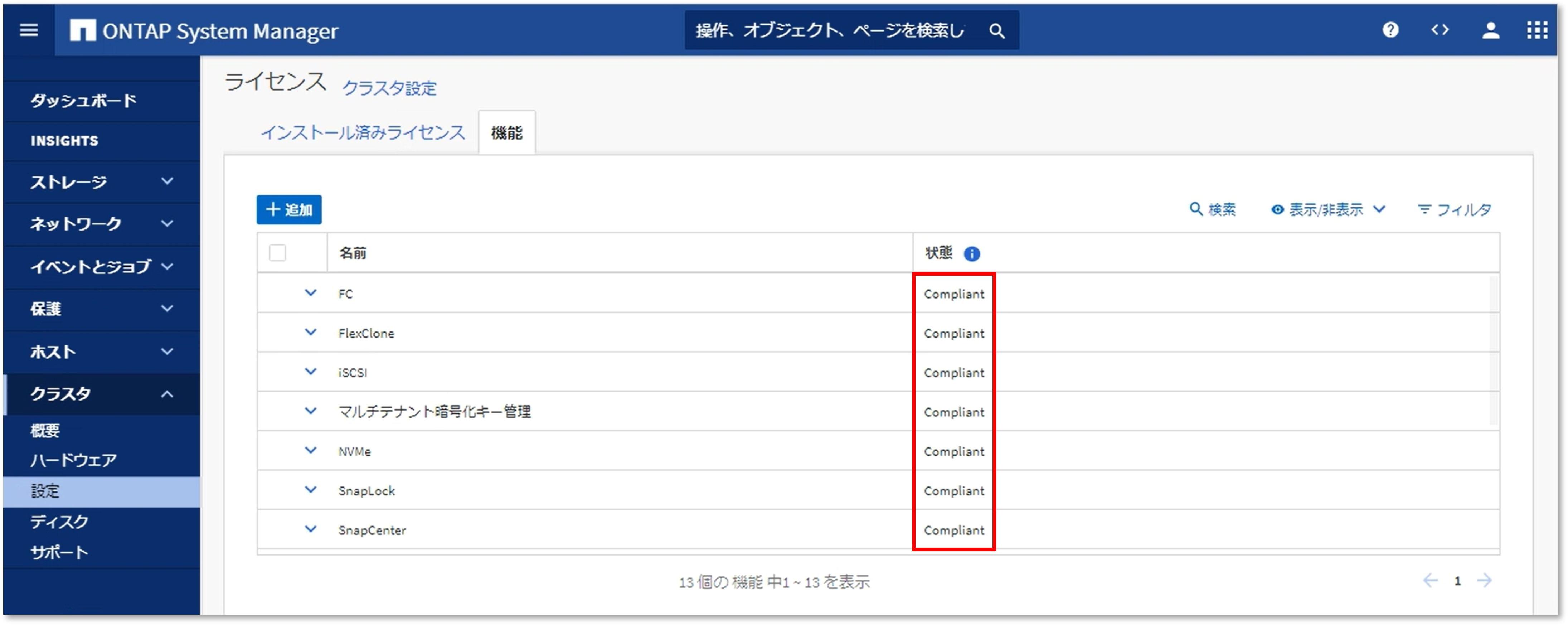
Task: Open サポート under クラスタ
Action: 60,552
